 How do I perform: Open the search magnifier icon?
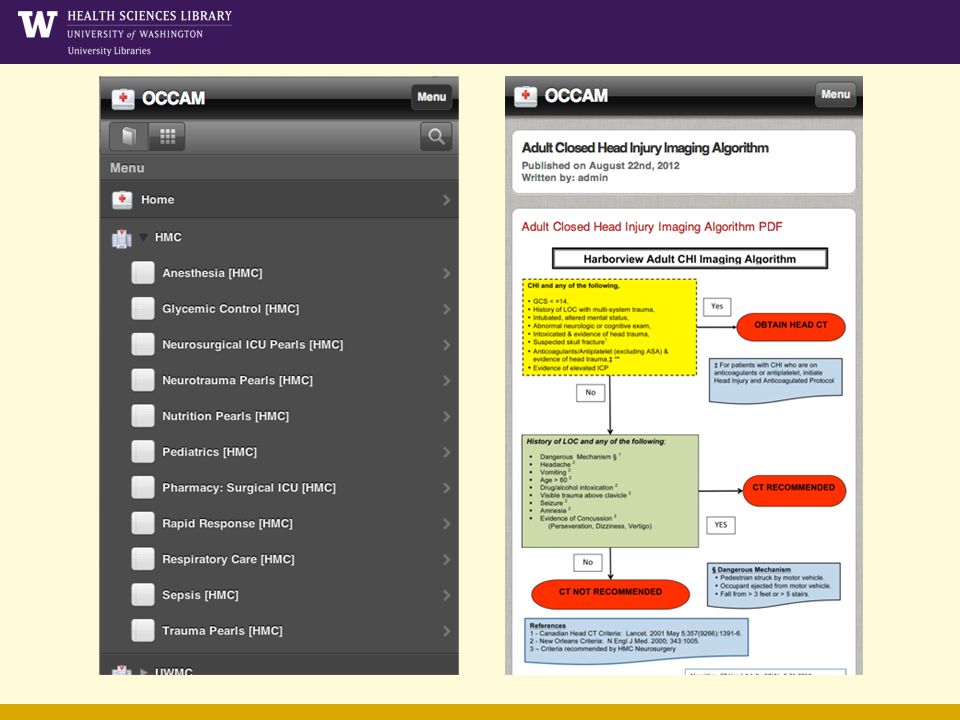click(436, 136)
